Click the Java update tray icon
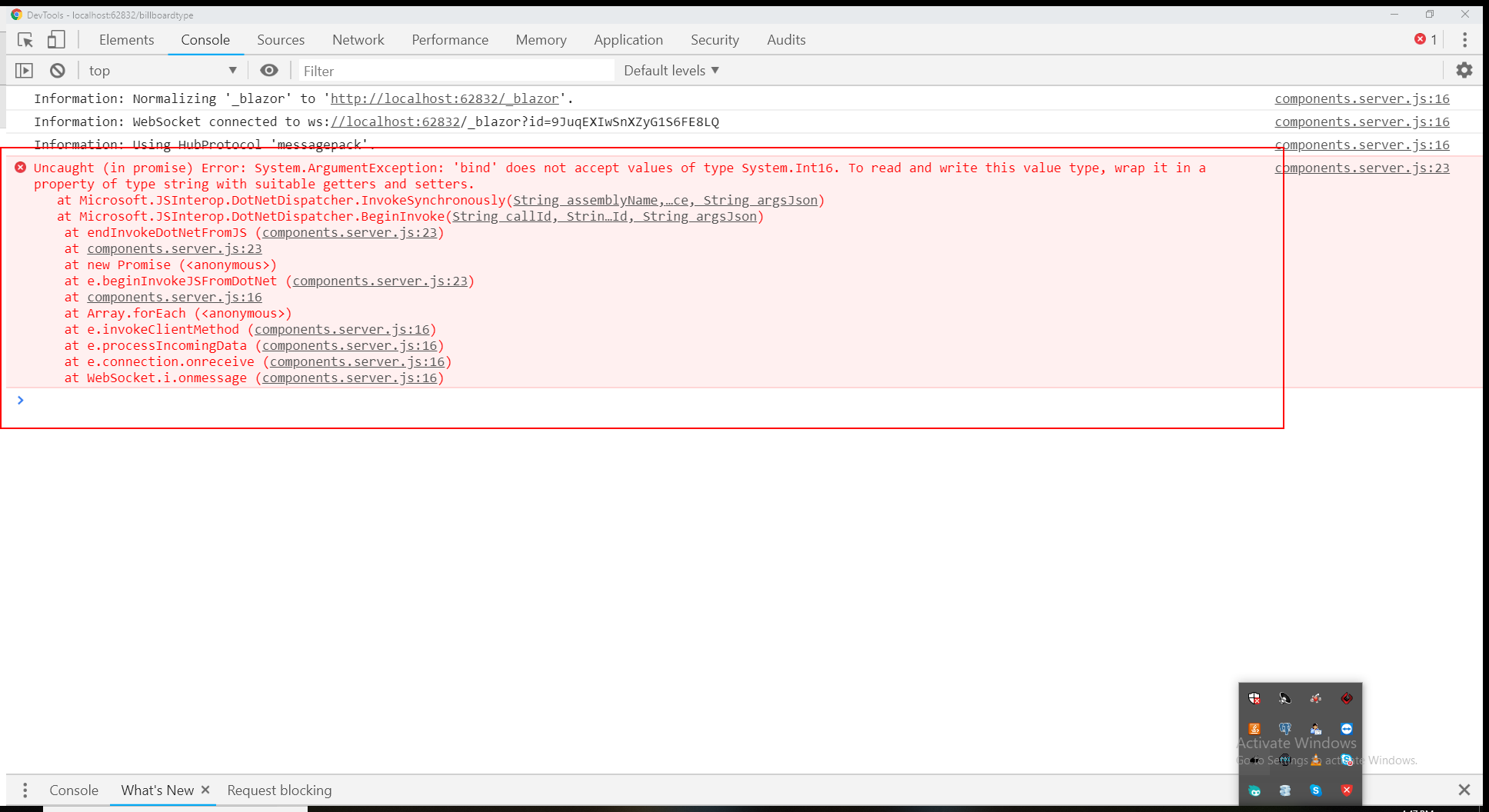The image size is (1489, 812). (1254, 728)
